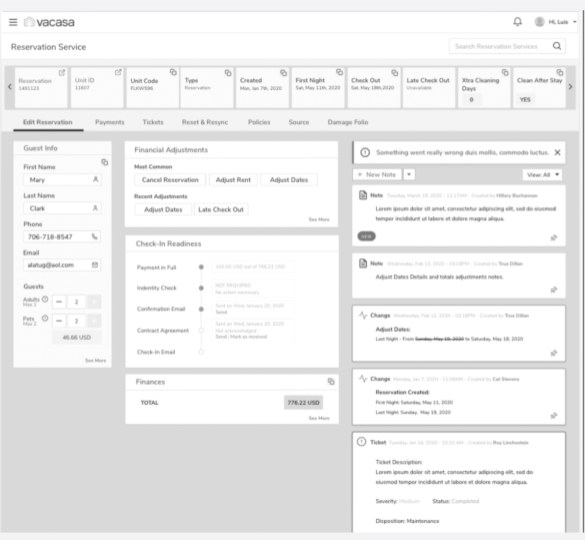Screen dimensions: 585x540
Task: Select the Edit Reservation tab
Action: (48, 122)
